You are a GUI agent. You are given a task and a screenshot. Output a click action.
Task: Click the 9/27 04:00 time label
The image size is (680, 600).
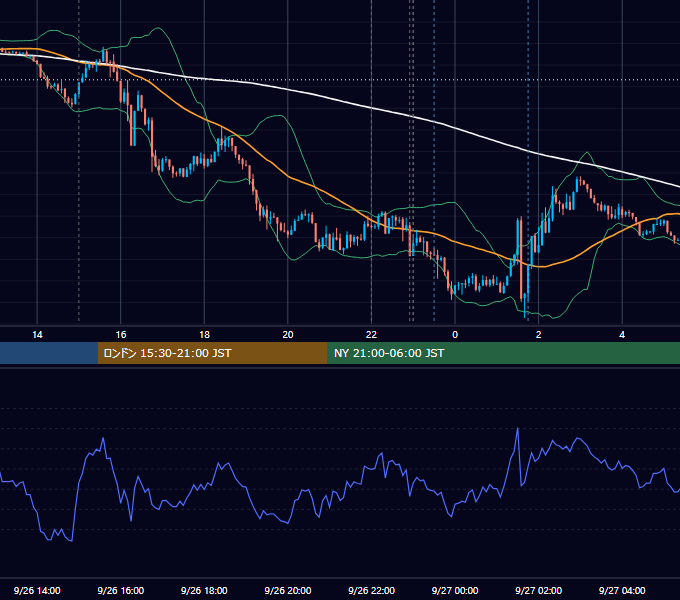622,590
